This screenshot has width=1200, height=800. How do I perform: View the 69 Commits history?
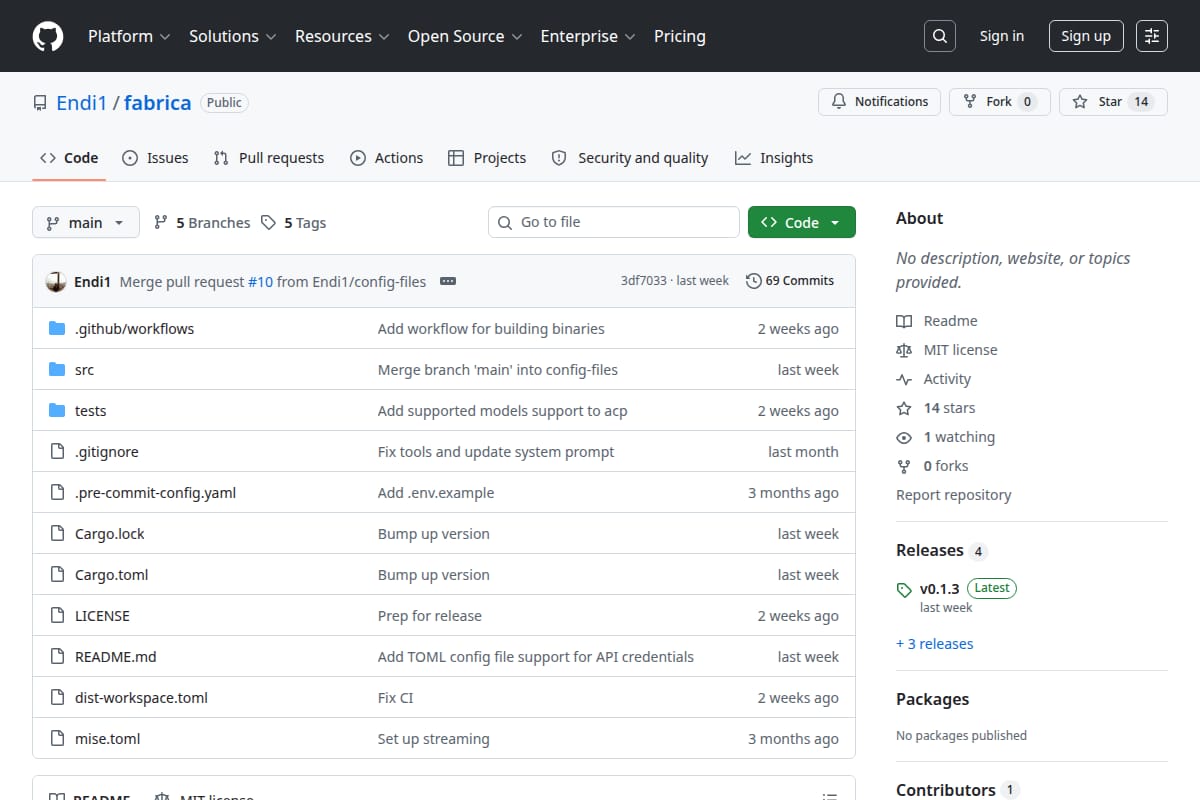pos(790,281)
